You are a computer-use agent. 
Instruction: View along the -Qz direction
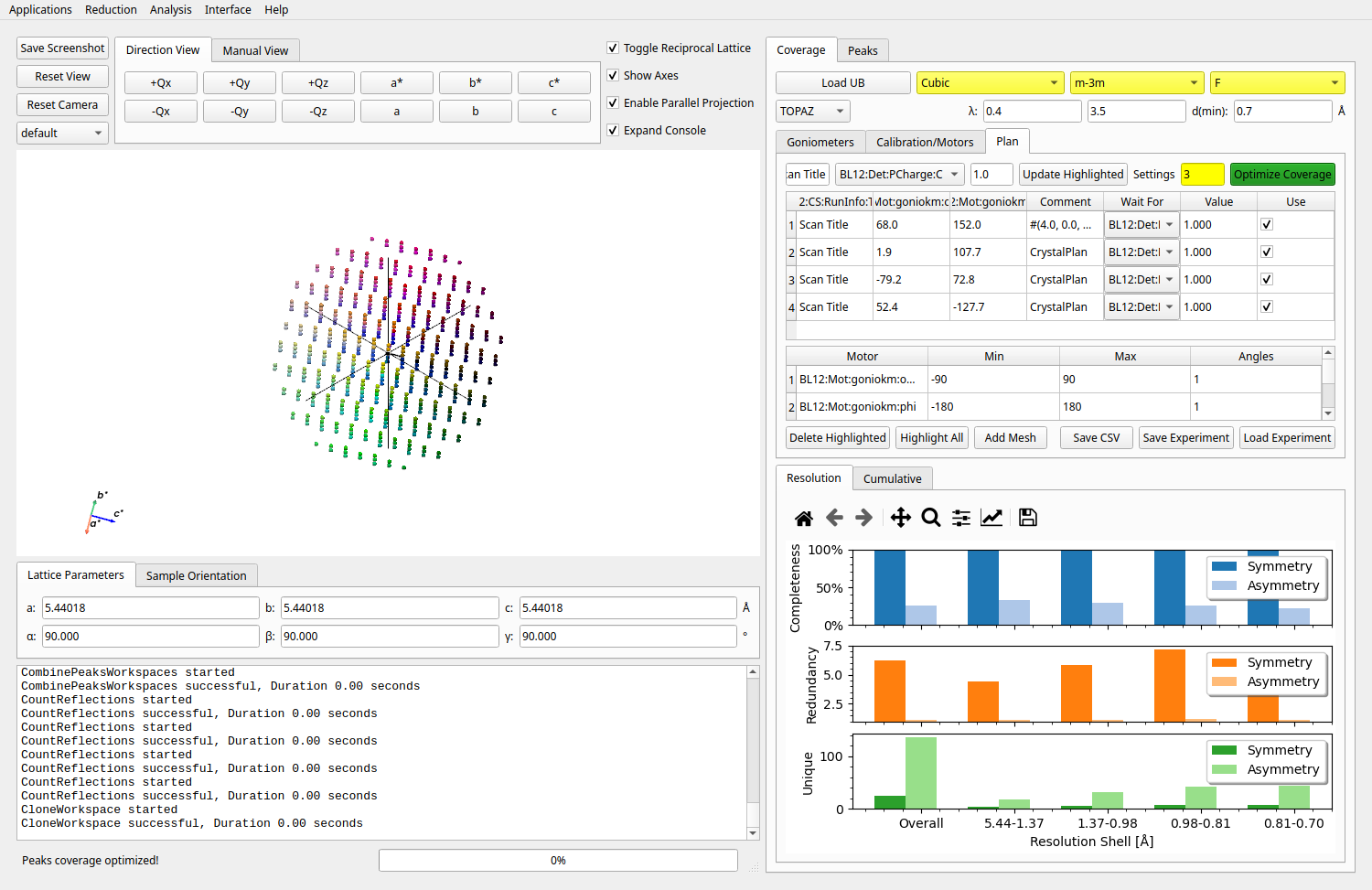(318, 111)
